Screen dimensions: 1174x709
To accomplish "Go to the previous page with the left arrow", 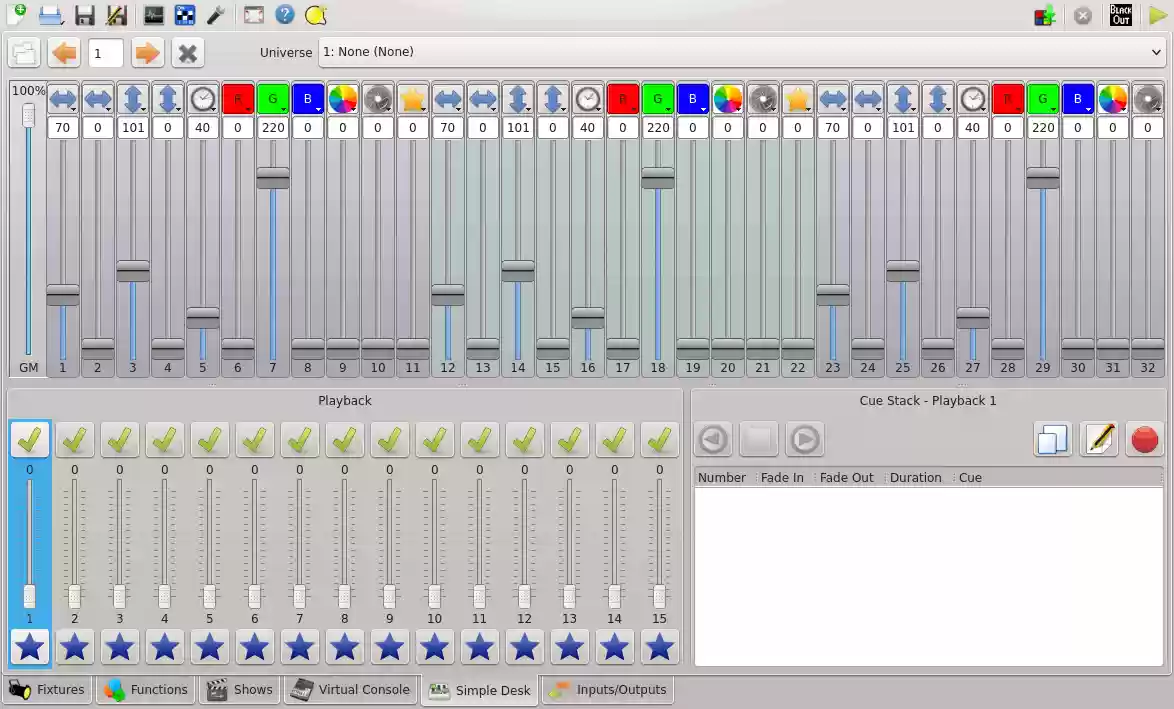I will [x=64, y=53].
